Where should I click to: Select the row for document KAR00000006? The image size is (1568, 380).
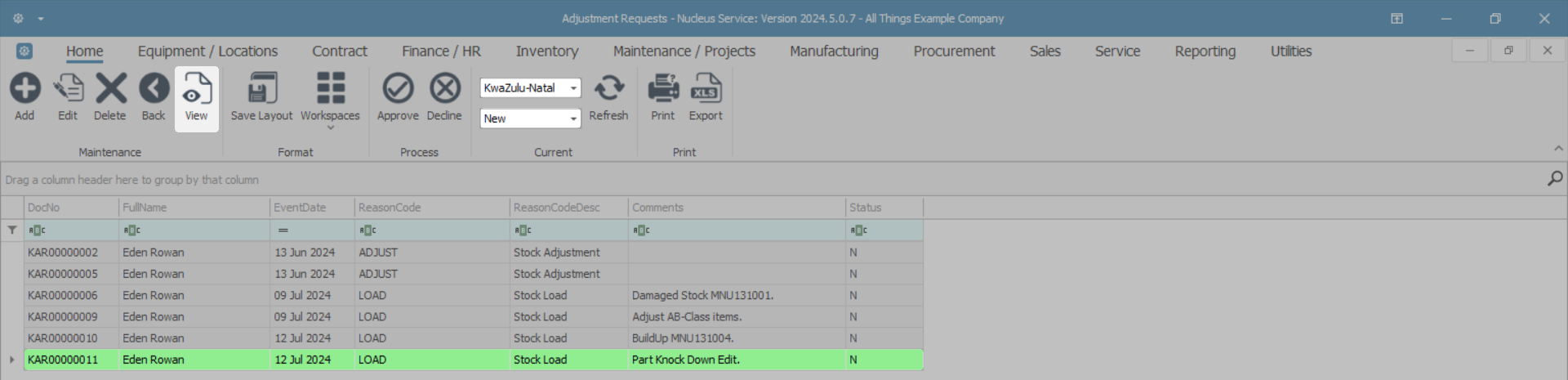point(63,296)
